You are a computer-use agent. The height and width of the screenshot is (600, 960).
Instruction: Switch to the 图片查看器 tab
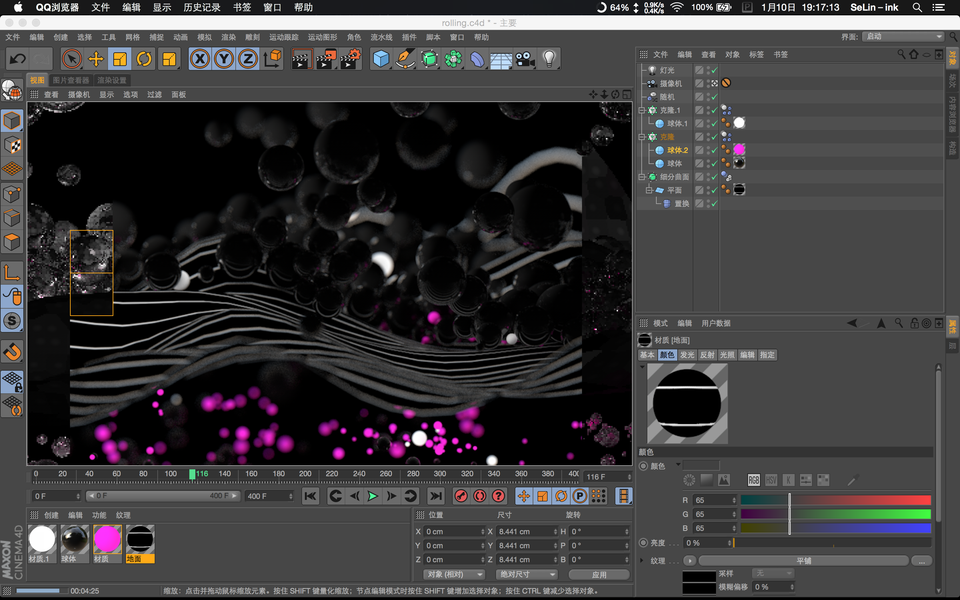click(70, 80)
